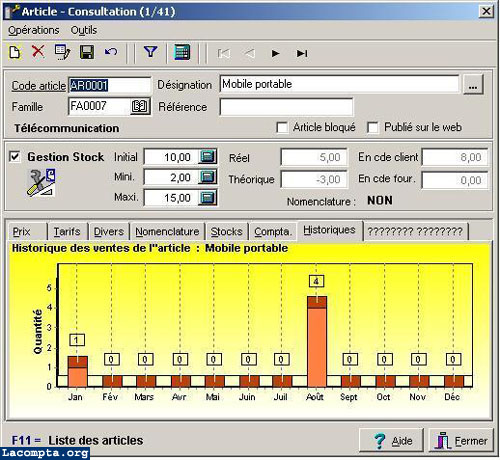Toggle the Gestion Stock checkbox
Viewport: 500px width, 460px height.
coord(15,157)
